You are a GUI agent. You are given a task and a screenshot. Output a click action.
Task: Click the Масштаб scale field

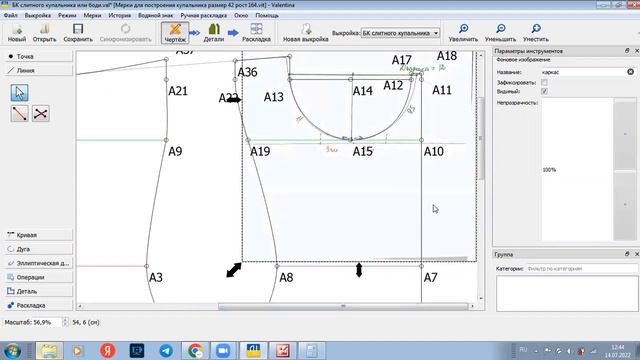(47, 322)
